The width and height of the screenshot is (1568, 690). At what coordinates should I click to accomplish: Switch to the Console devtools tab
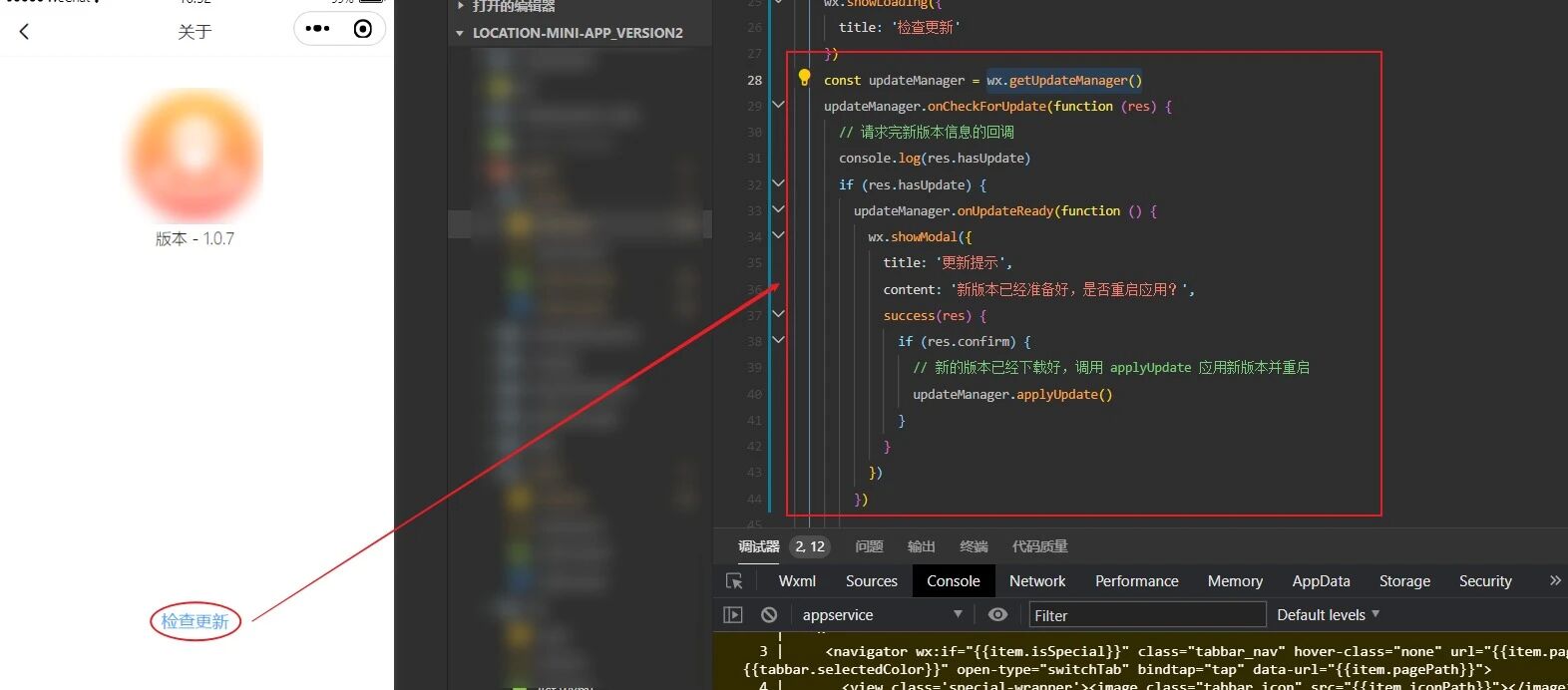point(954,581)
